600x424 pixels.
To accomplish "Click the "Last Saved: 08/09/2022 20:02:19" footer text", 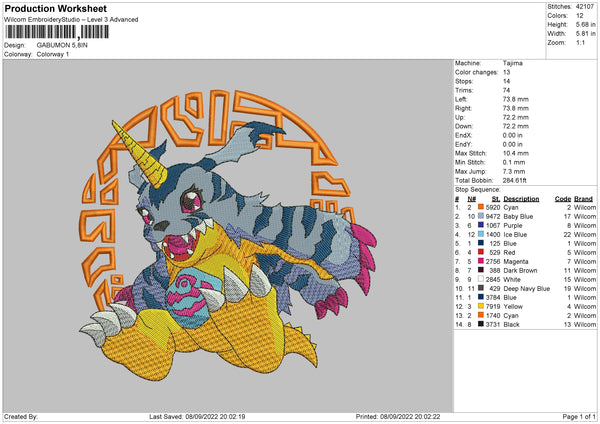I will click(x=197, y=416).
